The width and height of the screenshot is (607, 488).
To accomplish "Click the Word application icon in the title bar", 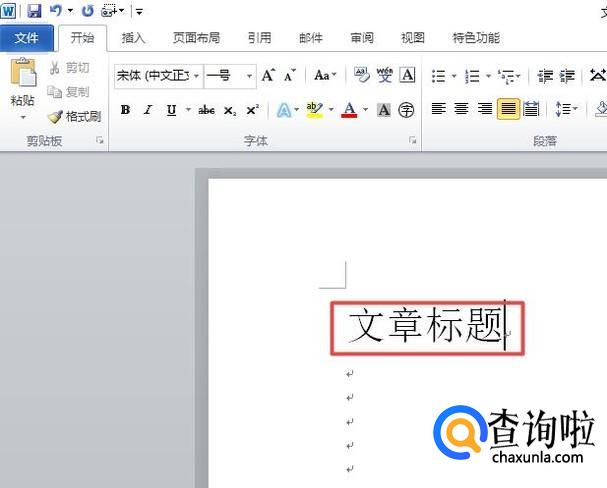I will (8, 10).
